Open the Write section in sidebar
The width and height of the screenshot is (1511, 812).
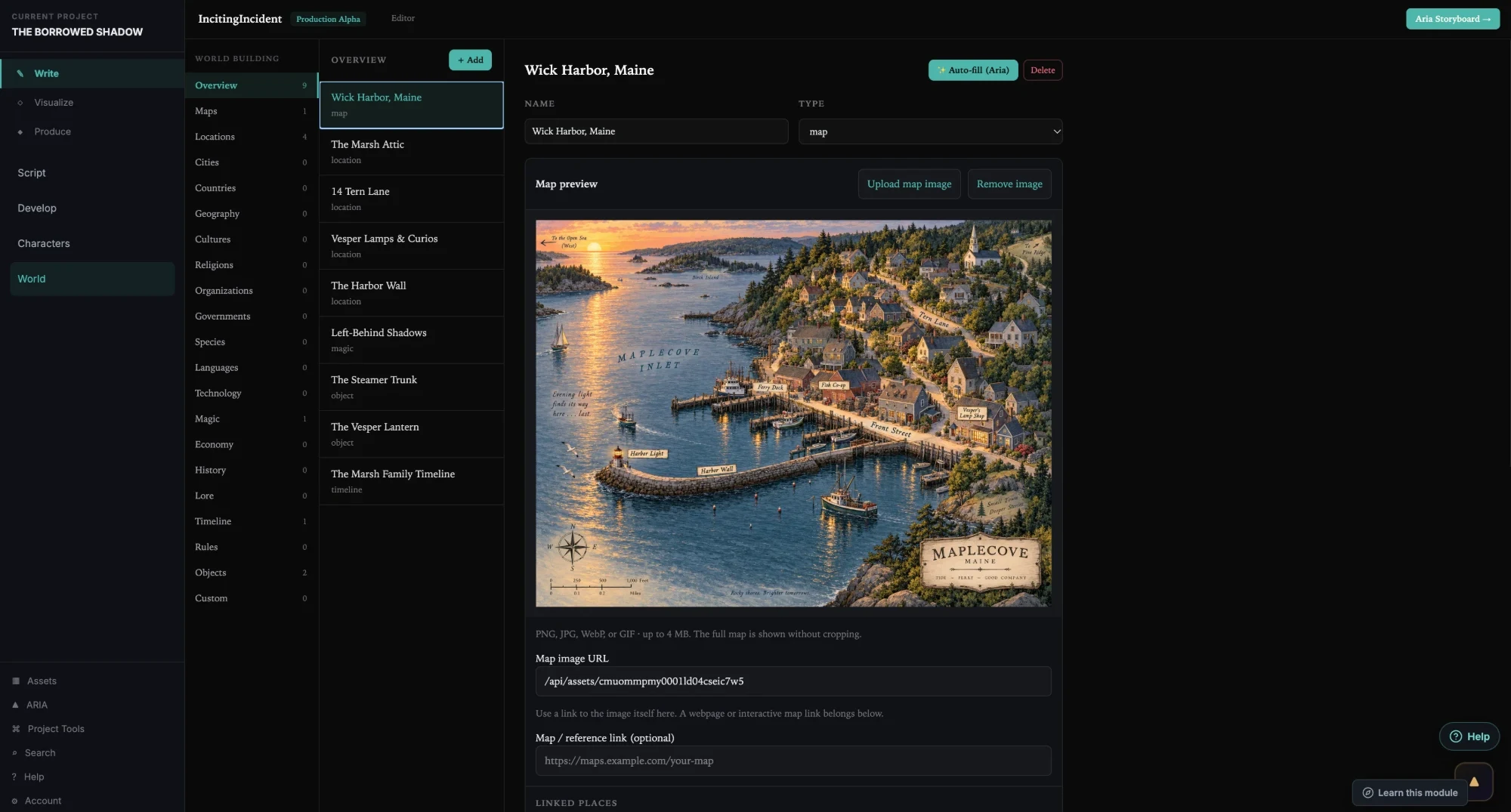[92, 73]
